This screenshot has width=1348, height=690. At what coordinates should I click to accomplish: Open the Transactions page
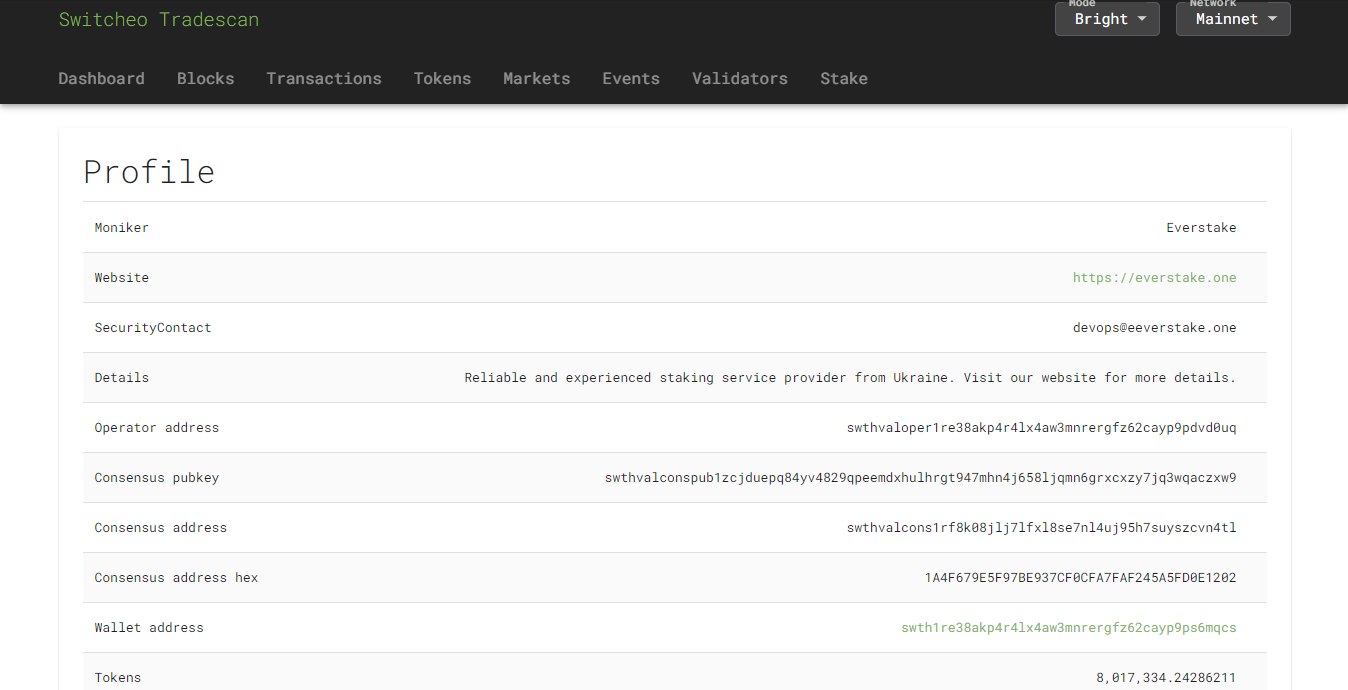pos(324,78)
